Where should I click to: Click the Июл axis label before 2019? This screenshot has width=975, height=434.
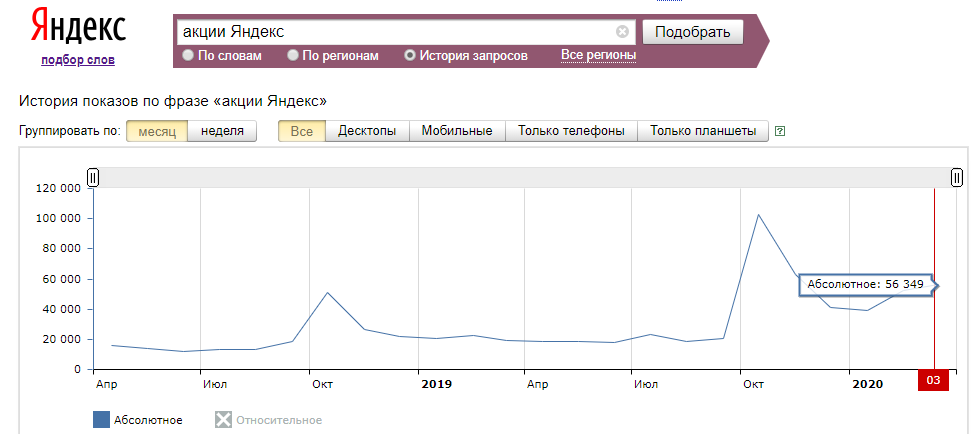point(215,384)
